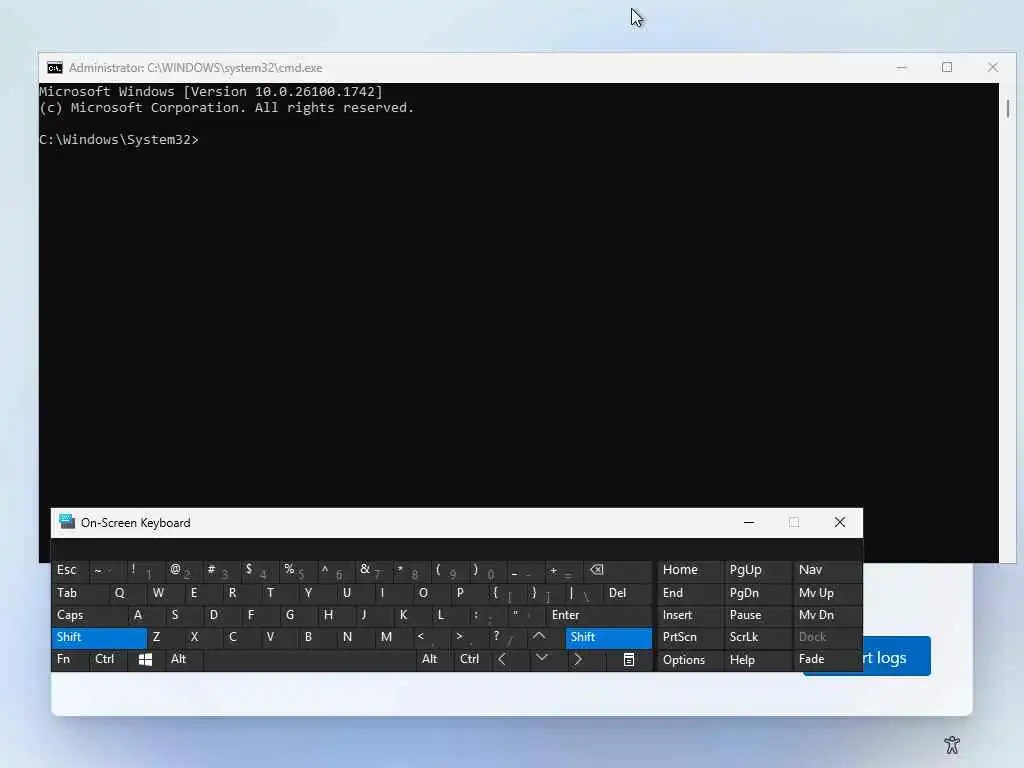Image resolution: width=1024 pixels, height=768 pixels.
Task: Click the Mv Dn key
Action: (x=827, y=615)
